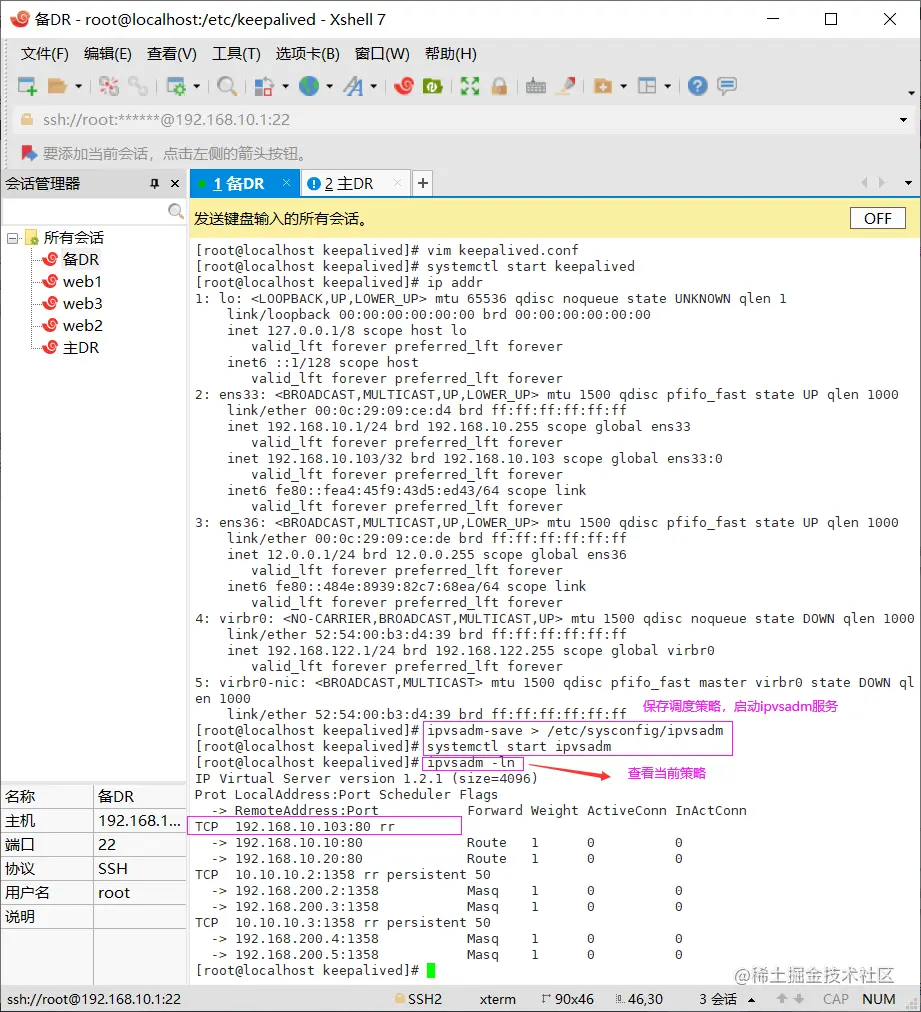Open the 查看(V) menu

pos(172,54)
